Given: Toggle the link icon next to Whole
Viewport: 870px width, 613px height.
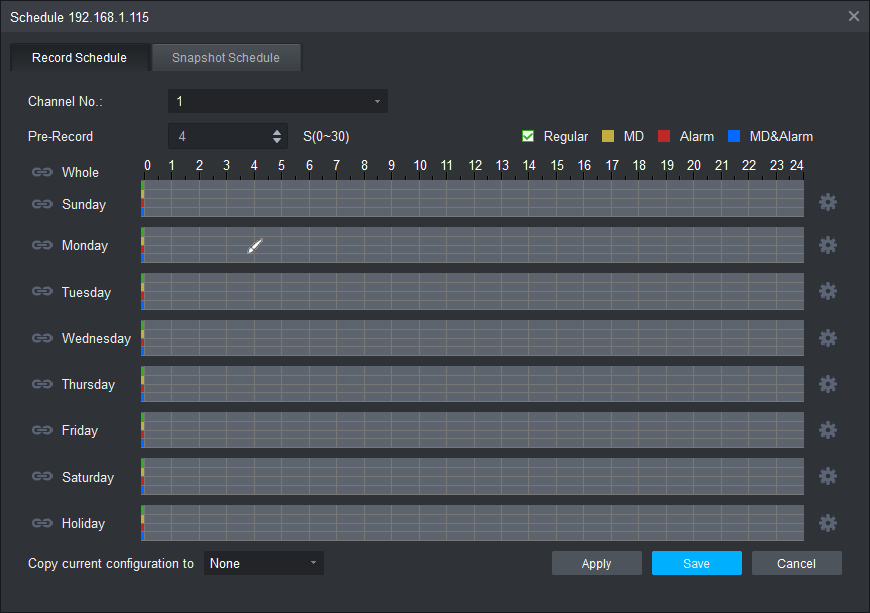Looking at the screenshot, I should [x=42, y=172].
